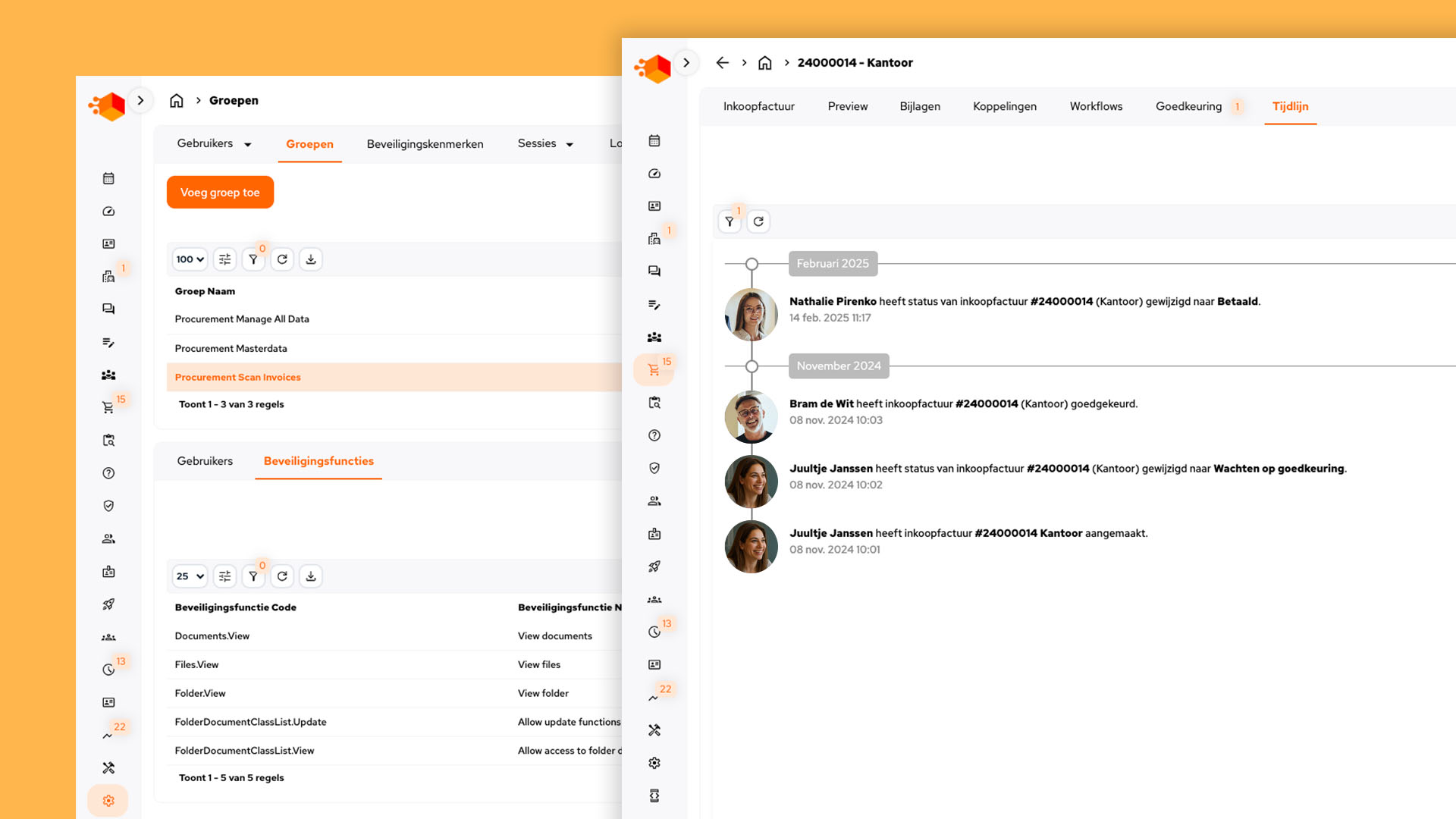Open the timeline filter icon

pyautogui.click(x=730, y=221)
